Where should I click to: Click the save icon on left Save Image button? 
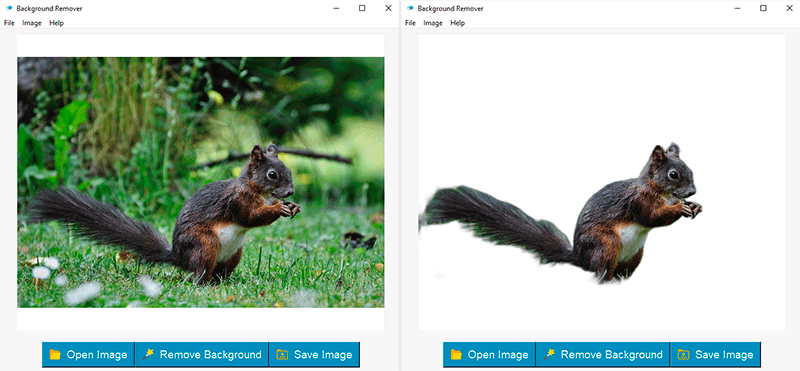coord(282,355)
